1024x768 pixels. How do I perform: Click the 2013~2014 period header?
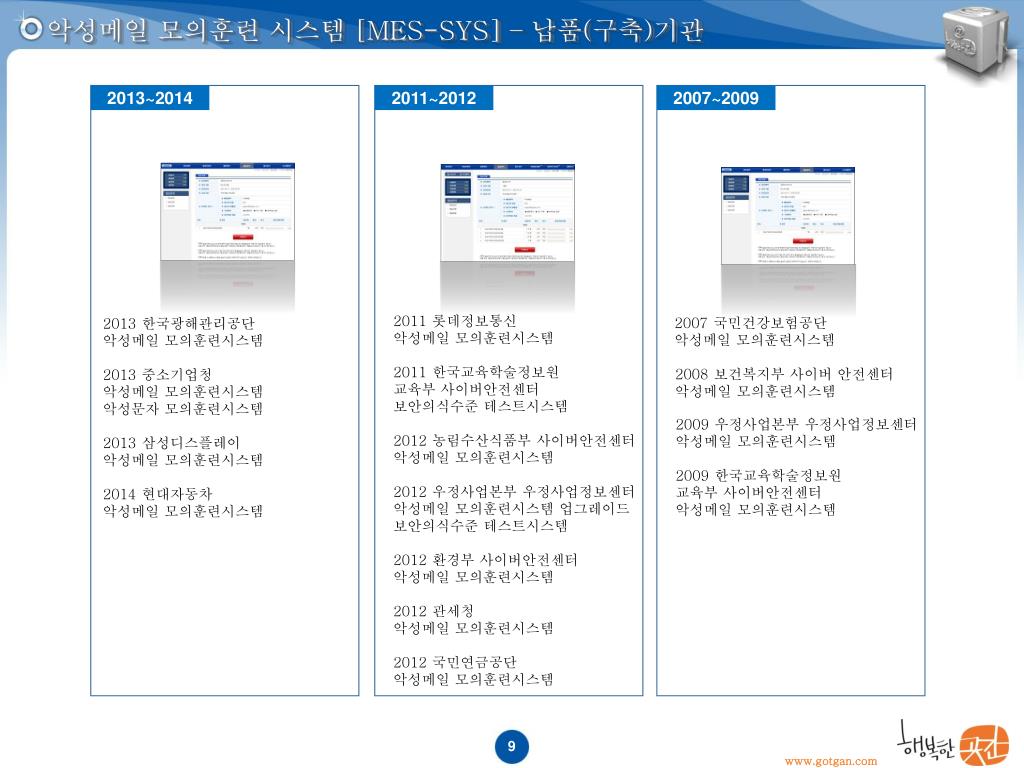[150, 98]
